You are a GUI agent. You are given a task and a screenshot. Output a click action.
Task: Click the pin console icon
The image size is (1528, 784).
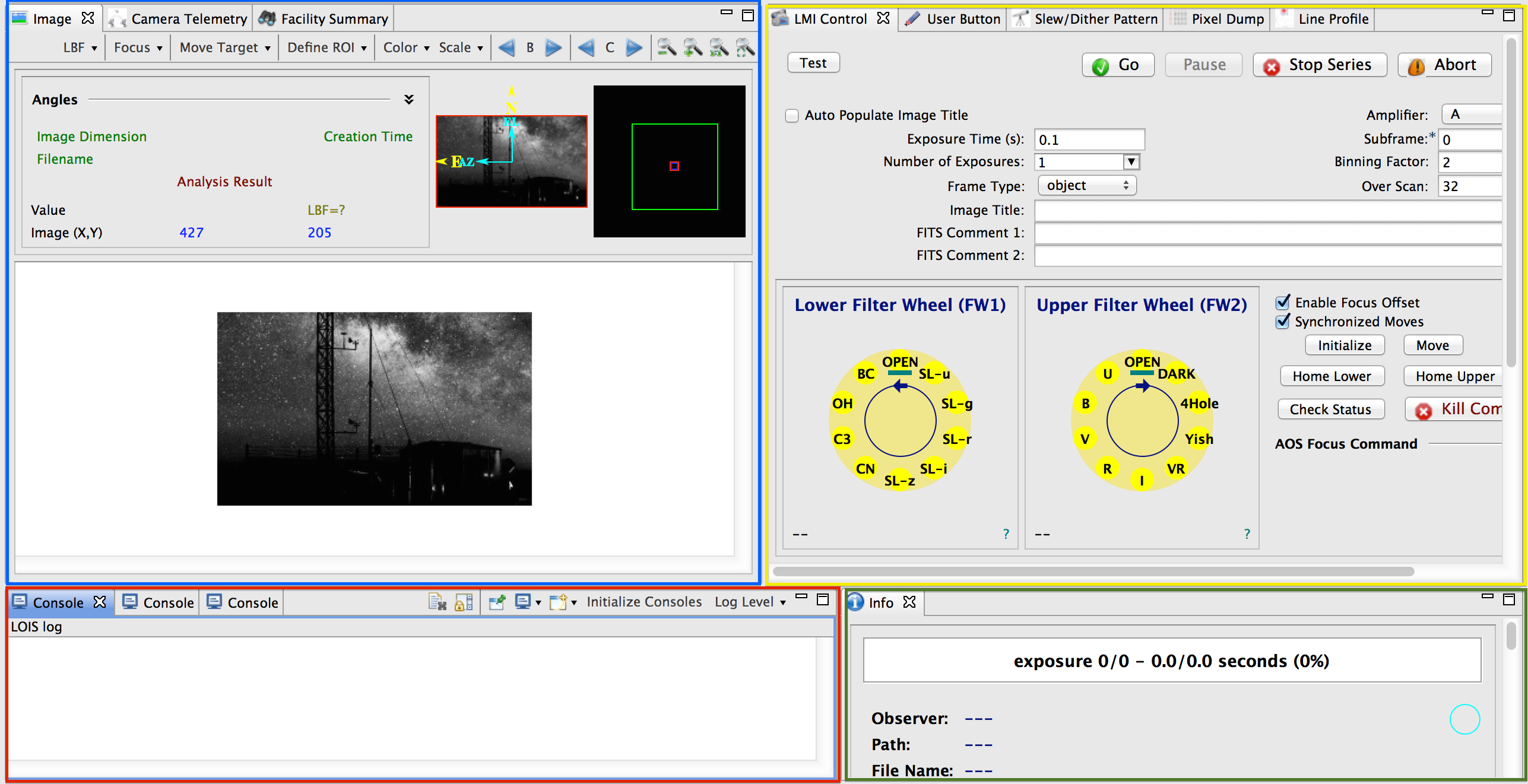[496, 602]
